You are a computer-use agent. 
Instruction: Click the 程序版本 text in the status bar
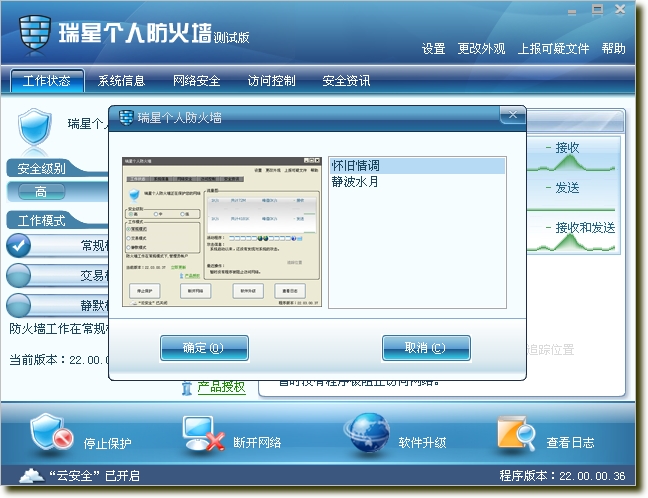click(562, 476)
